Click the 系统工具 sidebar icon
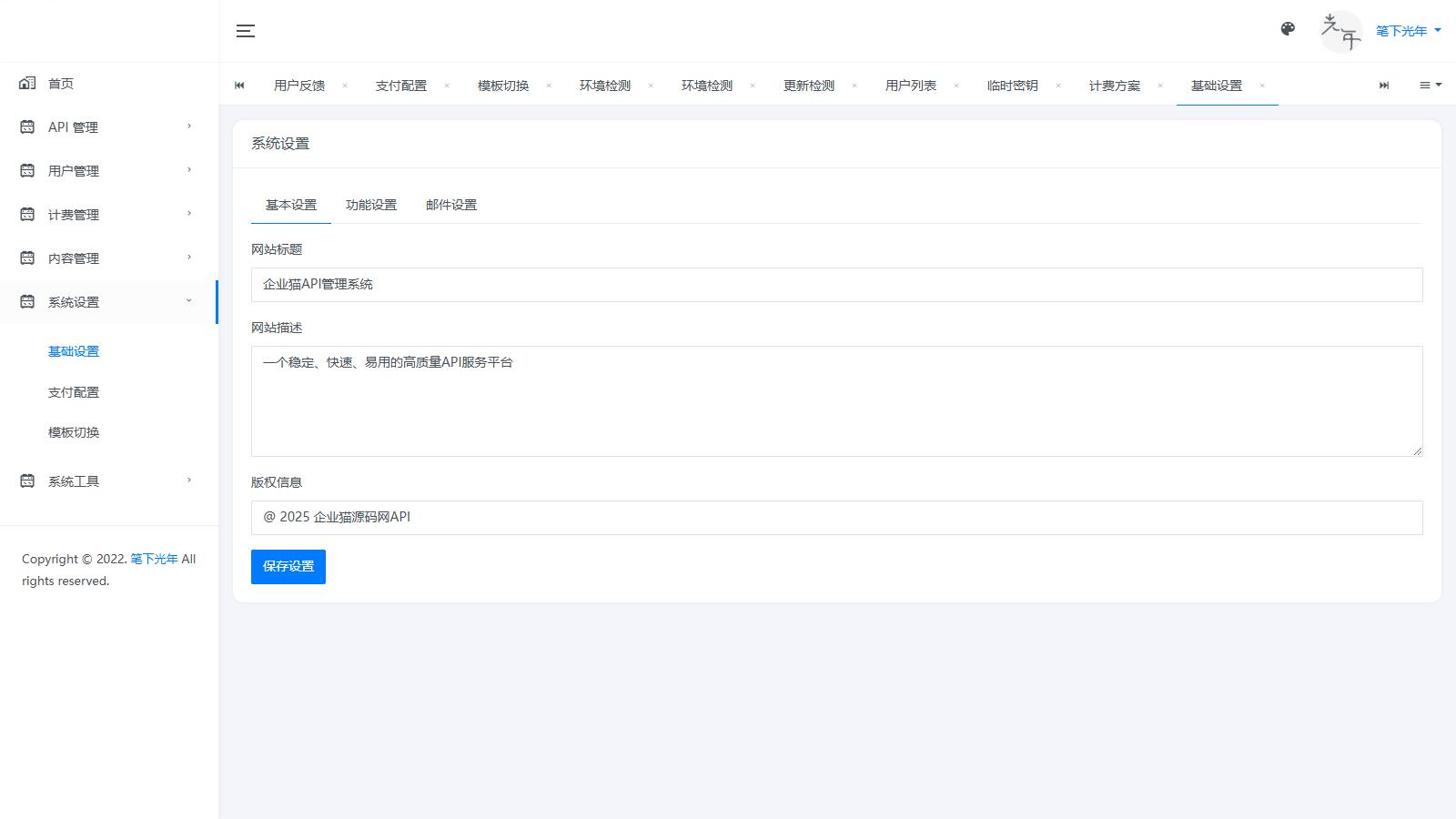 click(x=26, y=480)
